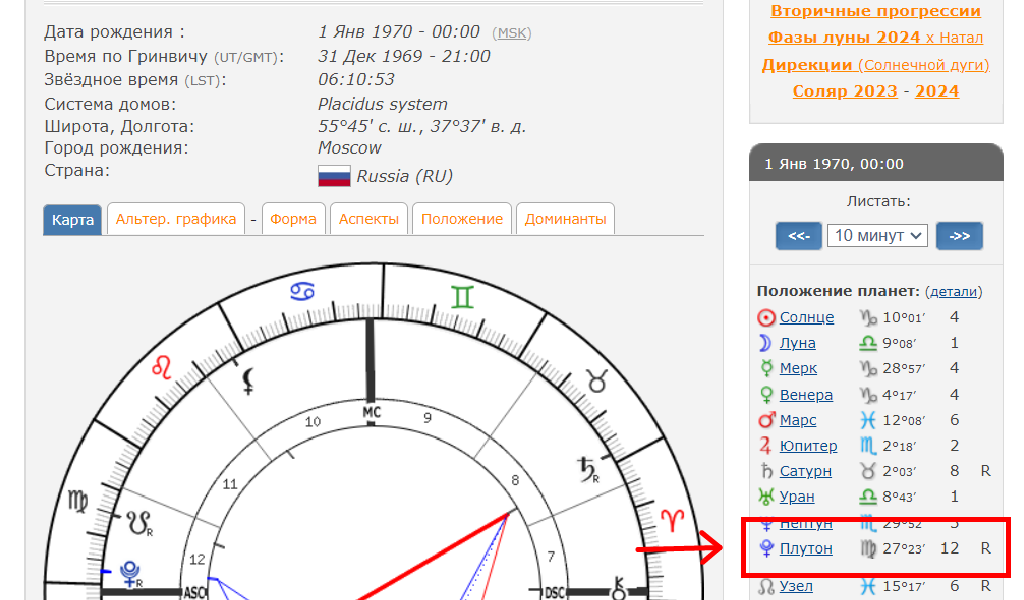
Task: Click the Saturn symbol icon beside Сатурн
Action: click(x=767, y=471)
